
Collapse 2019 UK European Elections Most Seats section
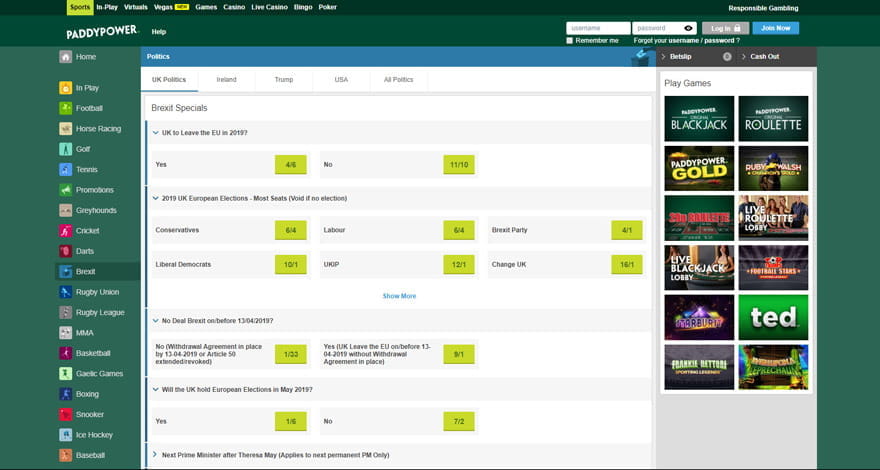click(x=155, y=198)
